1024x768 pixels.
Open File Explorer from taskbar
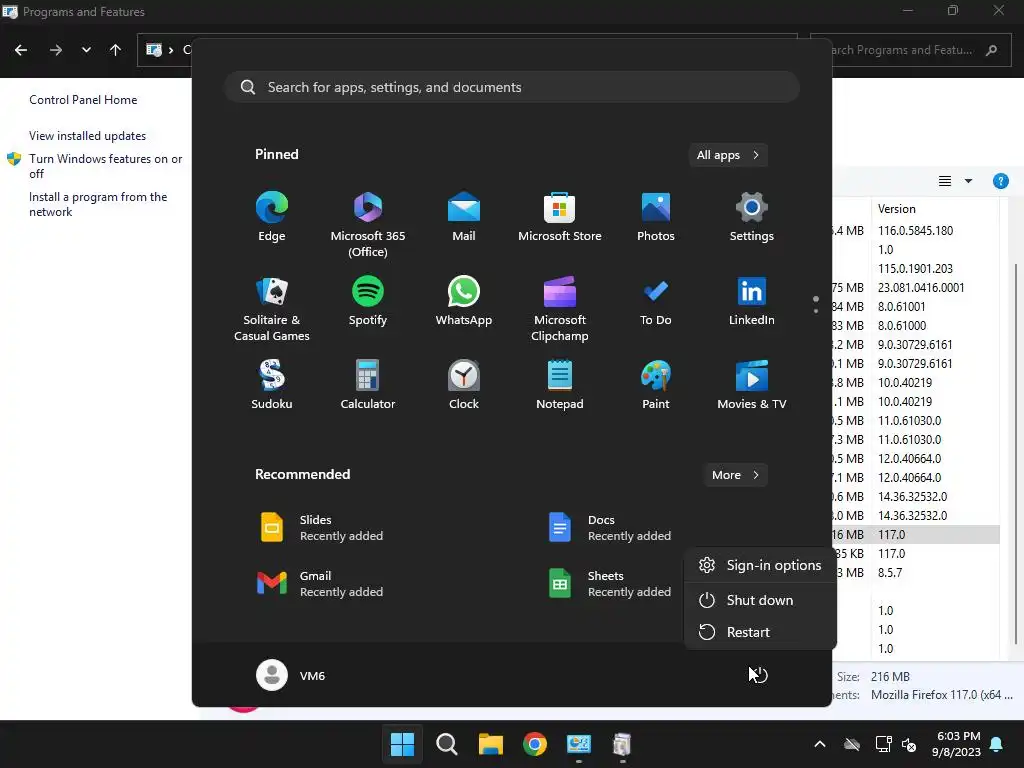coord(490,744)
